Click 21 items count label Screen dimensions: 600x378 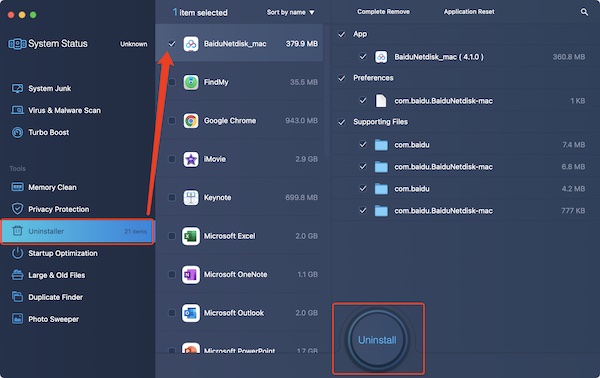pos(135,231)
